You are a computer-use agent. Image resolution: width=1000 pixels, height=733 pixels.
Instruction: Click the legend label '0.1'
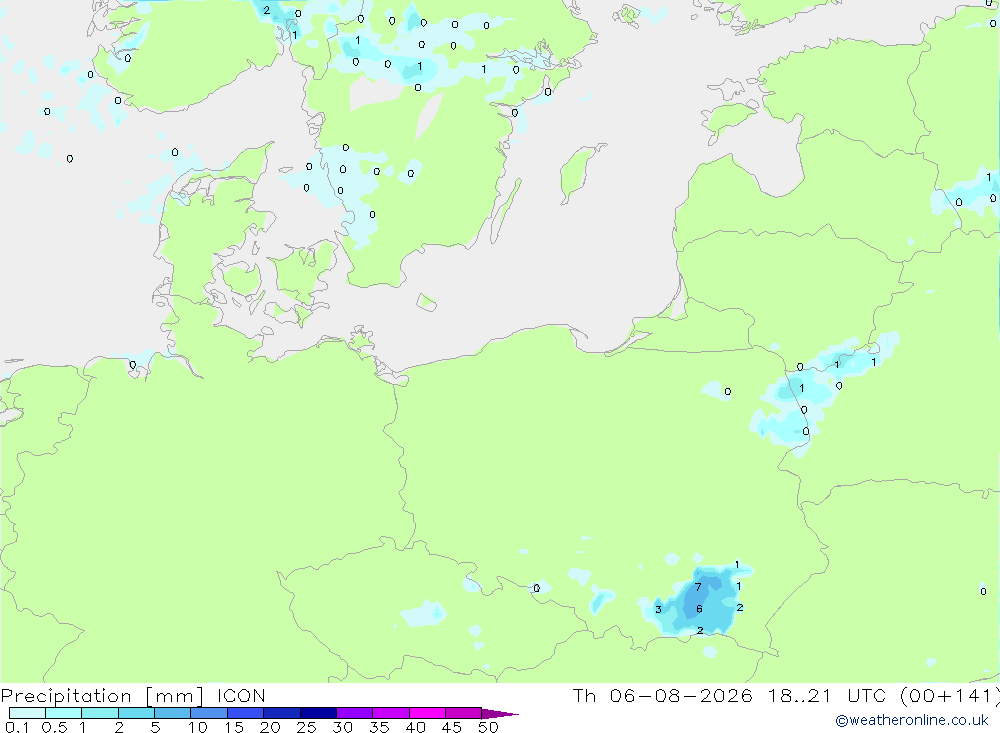click(x=17, y=727)
